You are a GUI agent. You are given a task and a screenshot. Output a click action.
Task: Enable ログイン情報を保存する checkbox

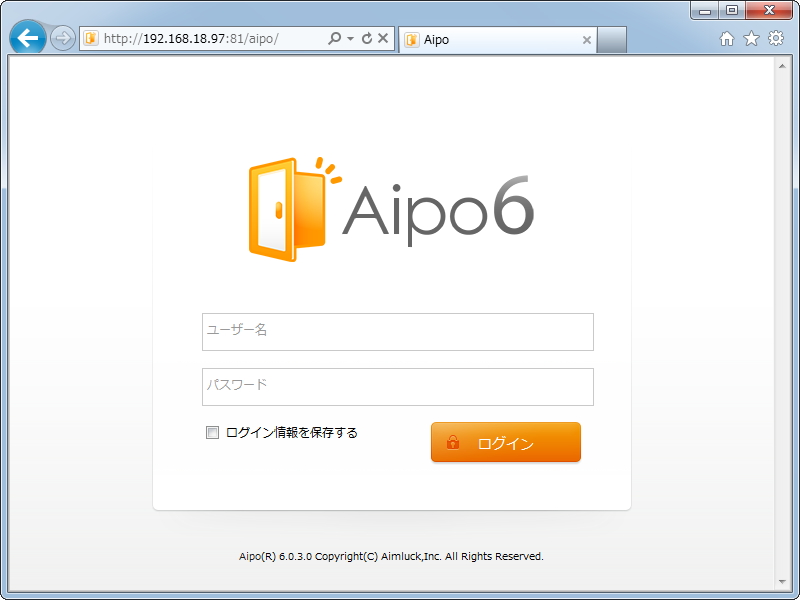(x=211, y=431)
